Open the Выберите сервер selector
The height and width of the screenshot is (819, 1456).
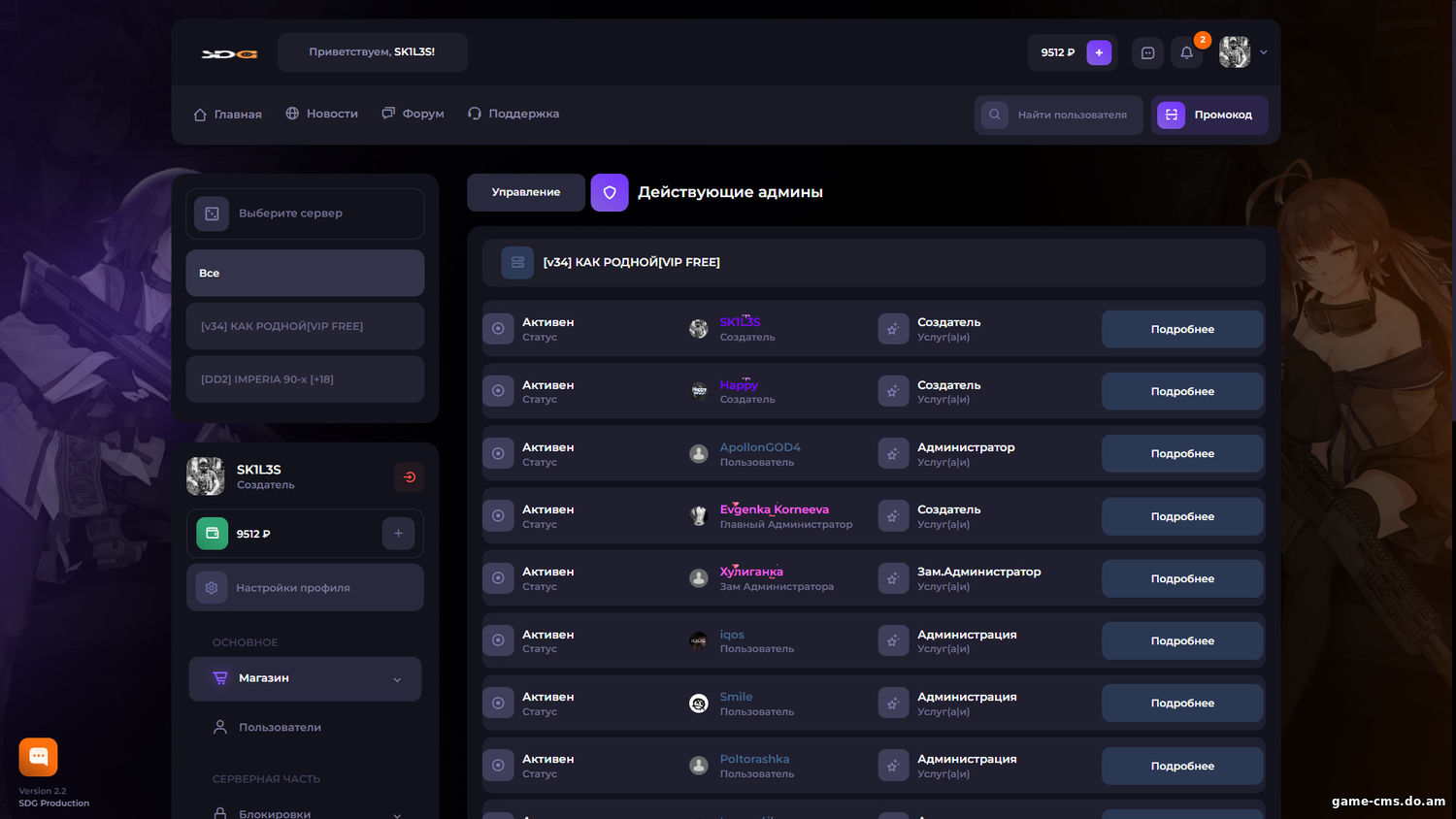pyautogui.click(x=305, y=213)
